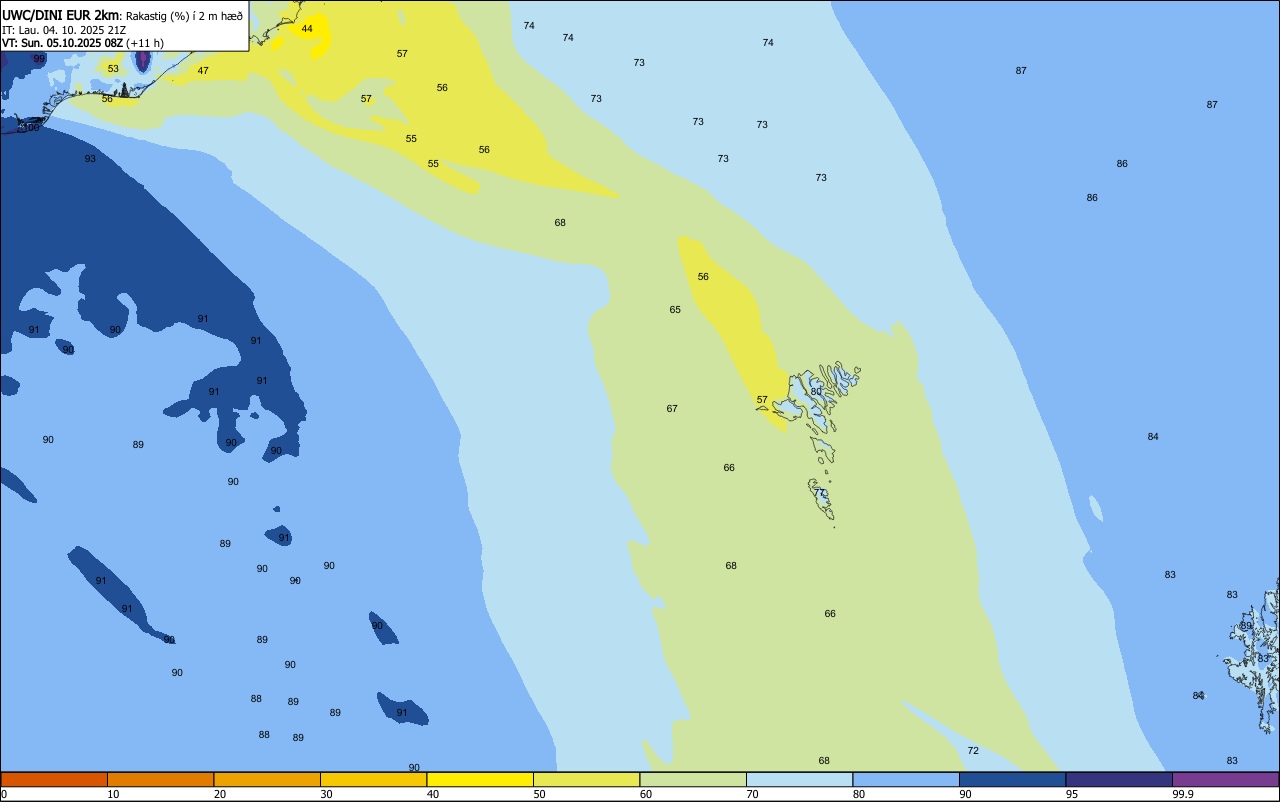Click the init time 'IT: Lau. 04. 10. 2025 21Z'
The width and height of the screenshot is (1280, 802).
pos(64,30)
